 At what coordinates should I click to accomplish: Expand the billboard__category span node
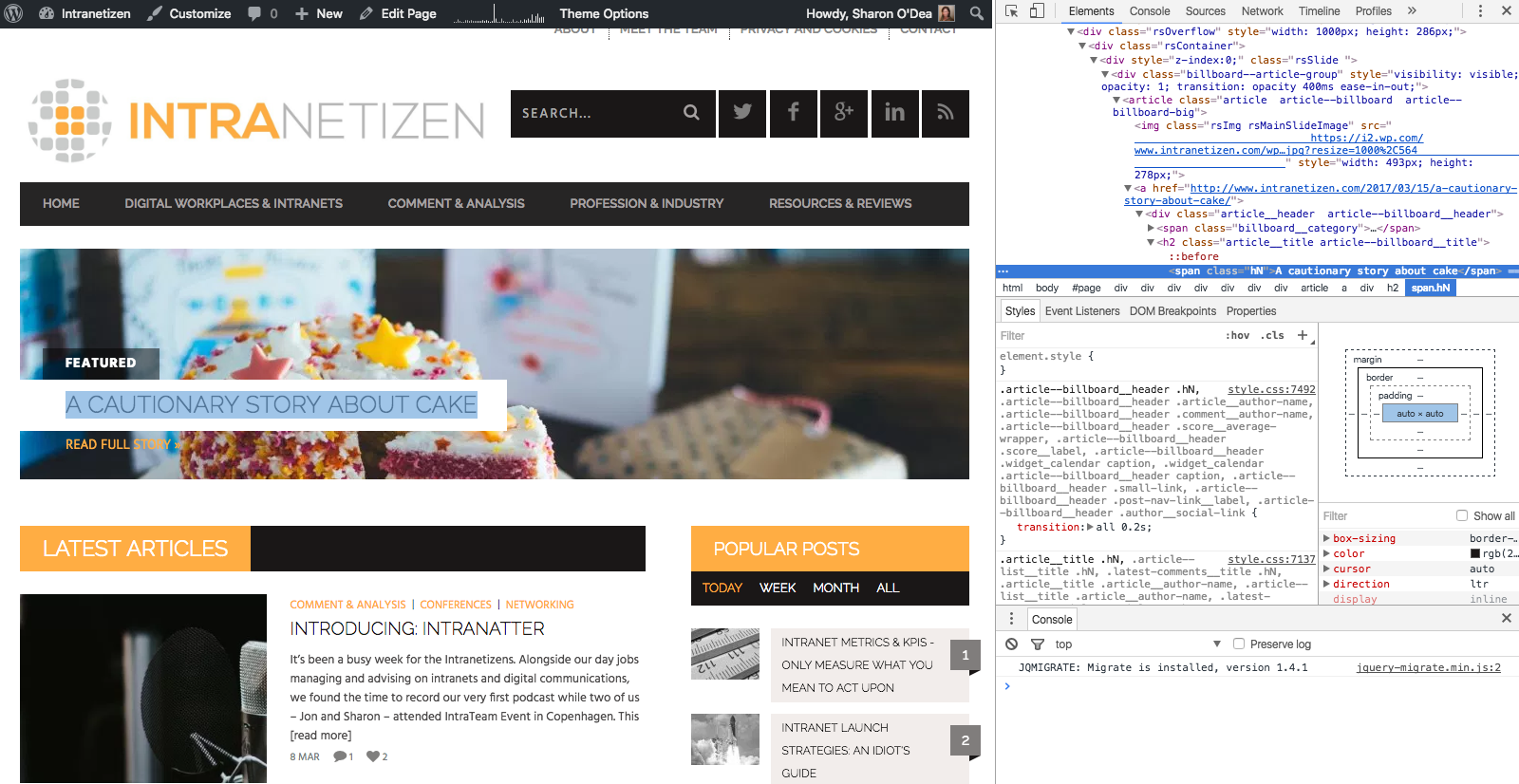pos(1151,228)
